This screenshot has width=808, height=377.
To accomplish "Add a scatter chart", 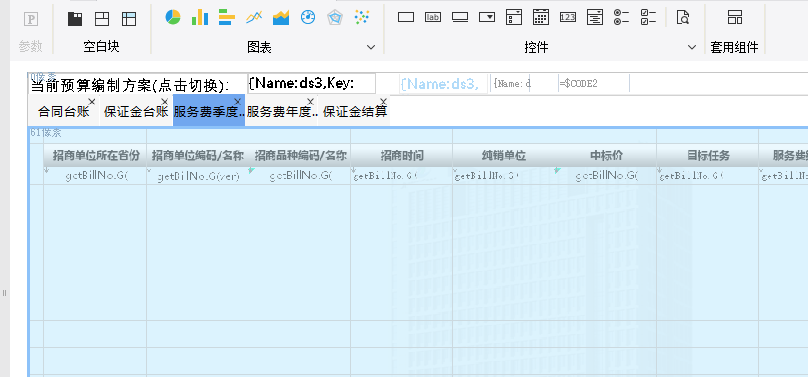I will click(362, 17).
